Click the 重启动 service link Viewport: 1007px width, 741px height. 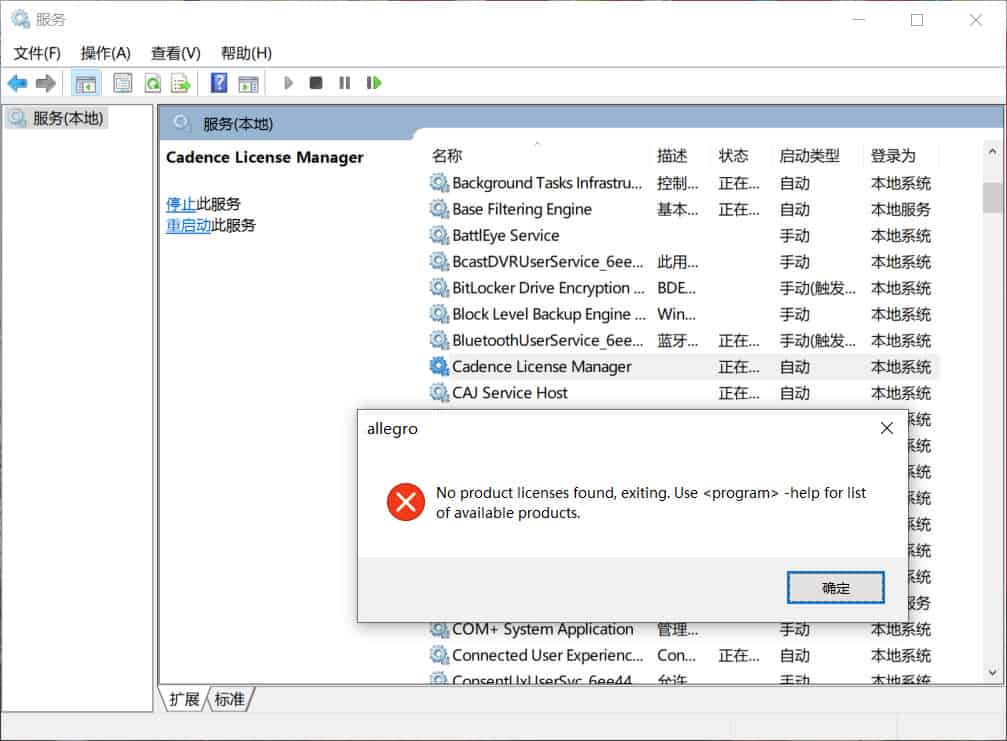click(x=188, y=225)
